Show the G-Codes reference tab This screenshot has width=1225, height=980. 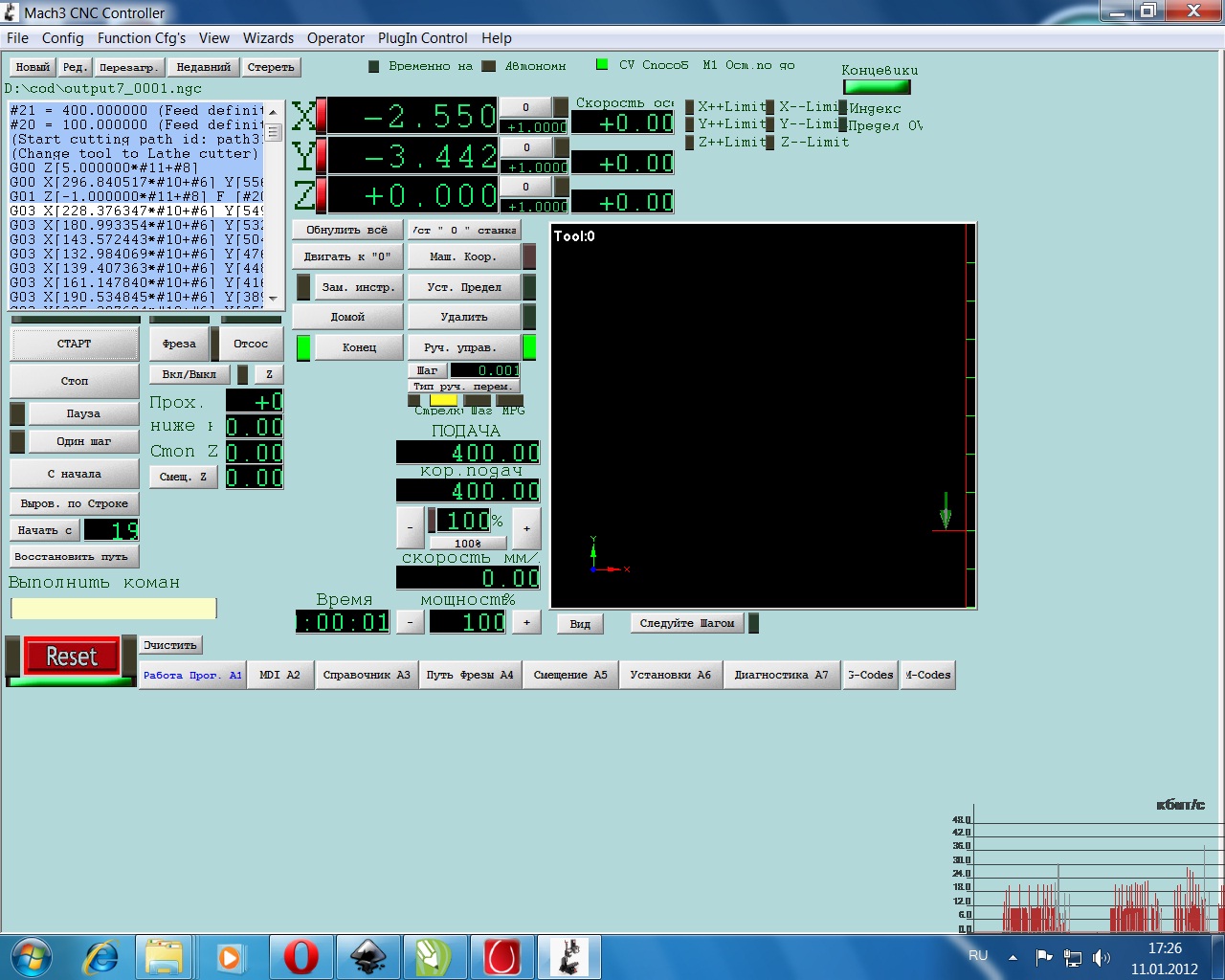(x=870, y=675)
